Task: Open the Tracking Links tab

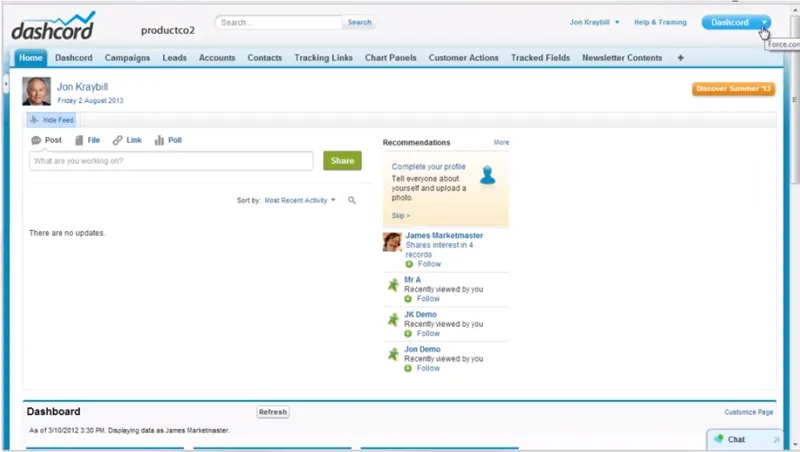Action: 323,58
